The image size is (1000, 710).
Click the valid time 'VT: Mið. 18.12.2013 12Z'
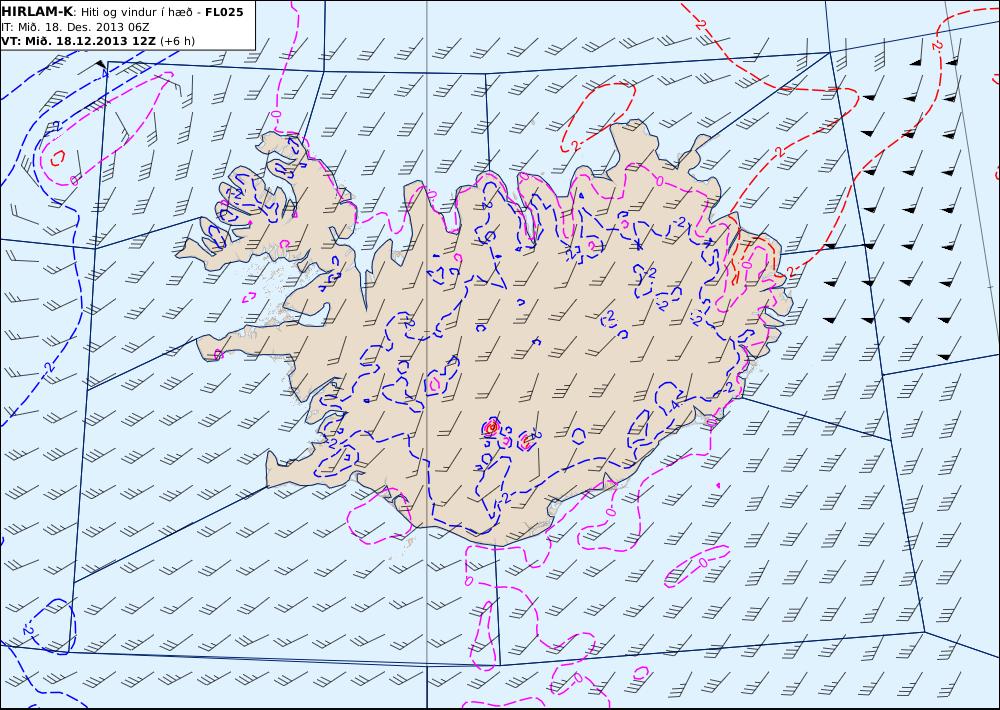(x=78, y=41)
